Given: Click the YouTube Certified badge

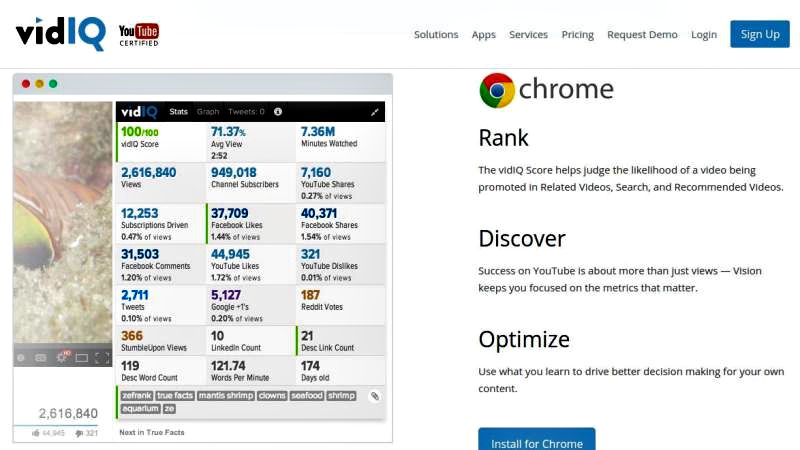Looking at the screenshot, I should pos(139,35).
